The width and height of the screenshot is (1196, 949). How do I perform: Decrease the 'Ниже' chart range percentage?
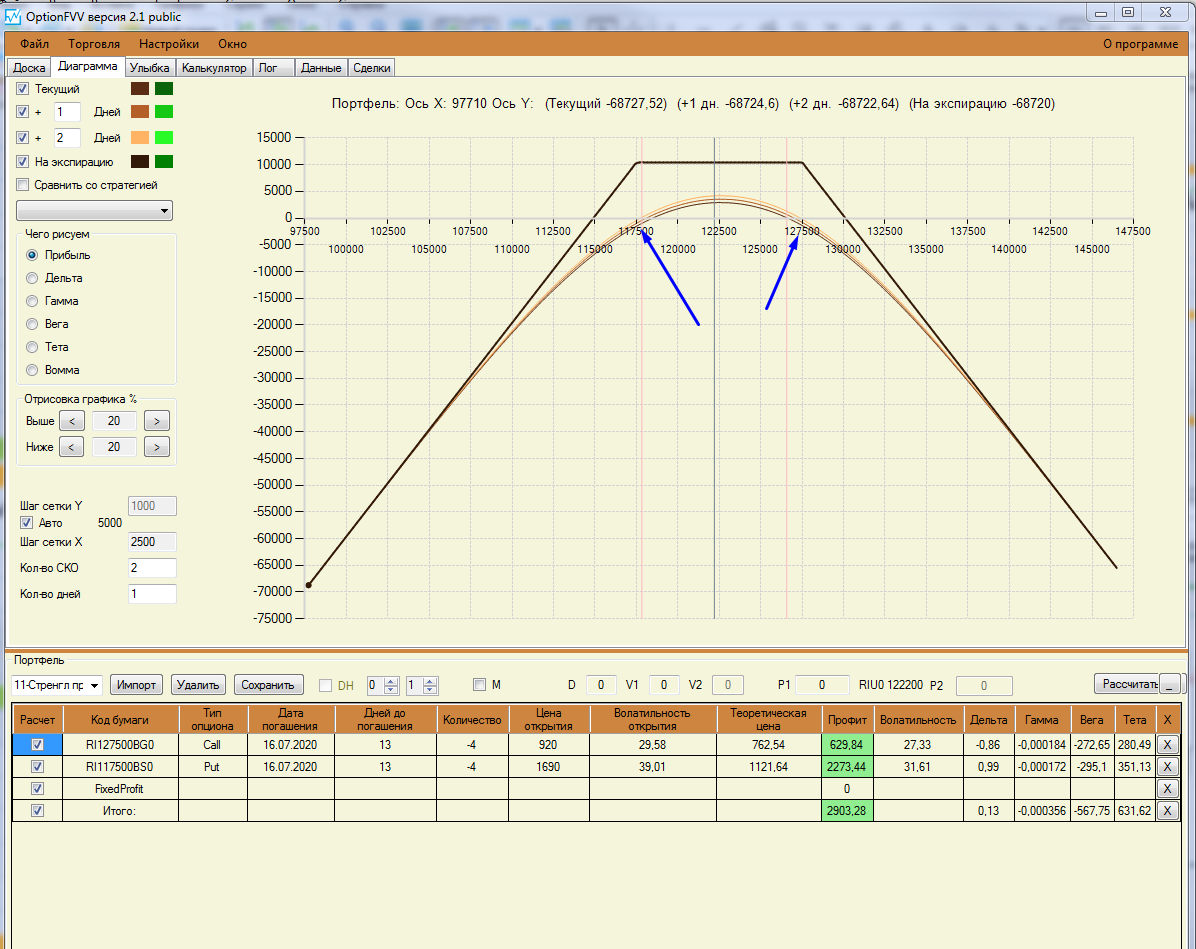click(x=71, y=447)
